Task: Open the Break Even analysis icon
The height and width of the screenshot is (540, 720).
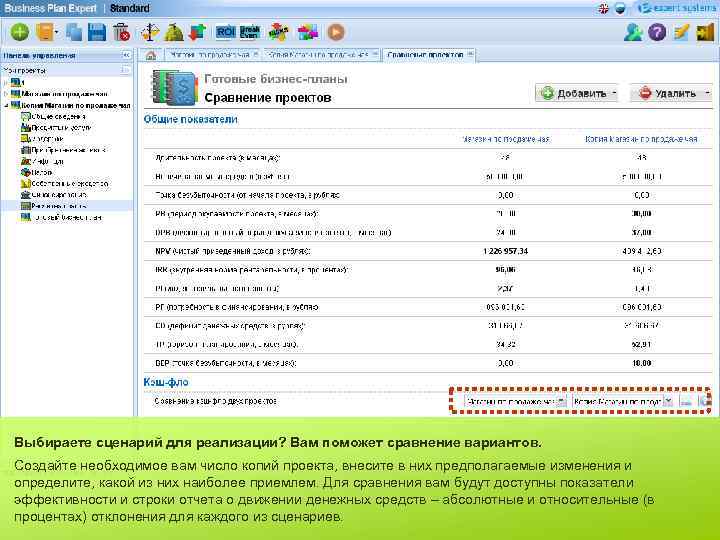Action: [249, 32]
